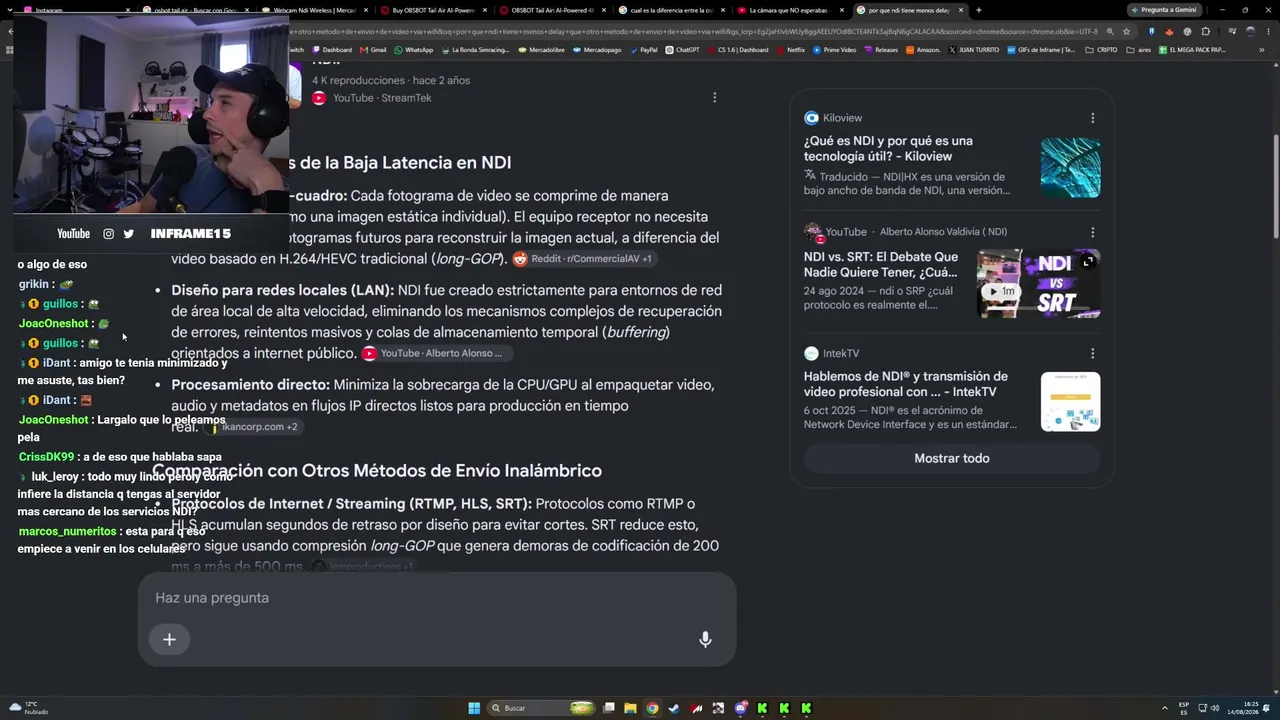The width and height of the screenshot is (1280, 720).
Task: Open the zoom magnifier in the address bar
Action: coord(1110,31)
